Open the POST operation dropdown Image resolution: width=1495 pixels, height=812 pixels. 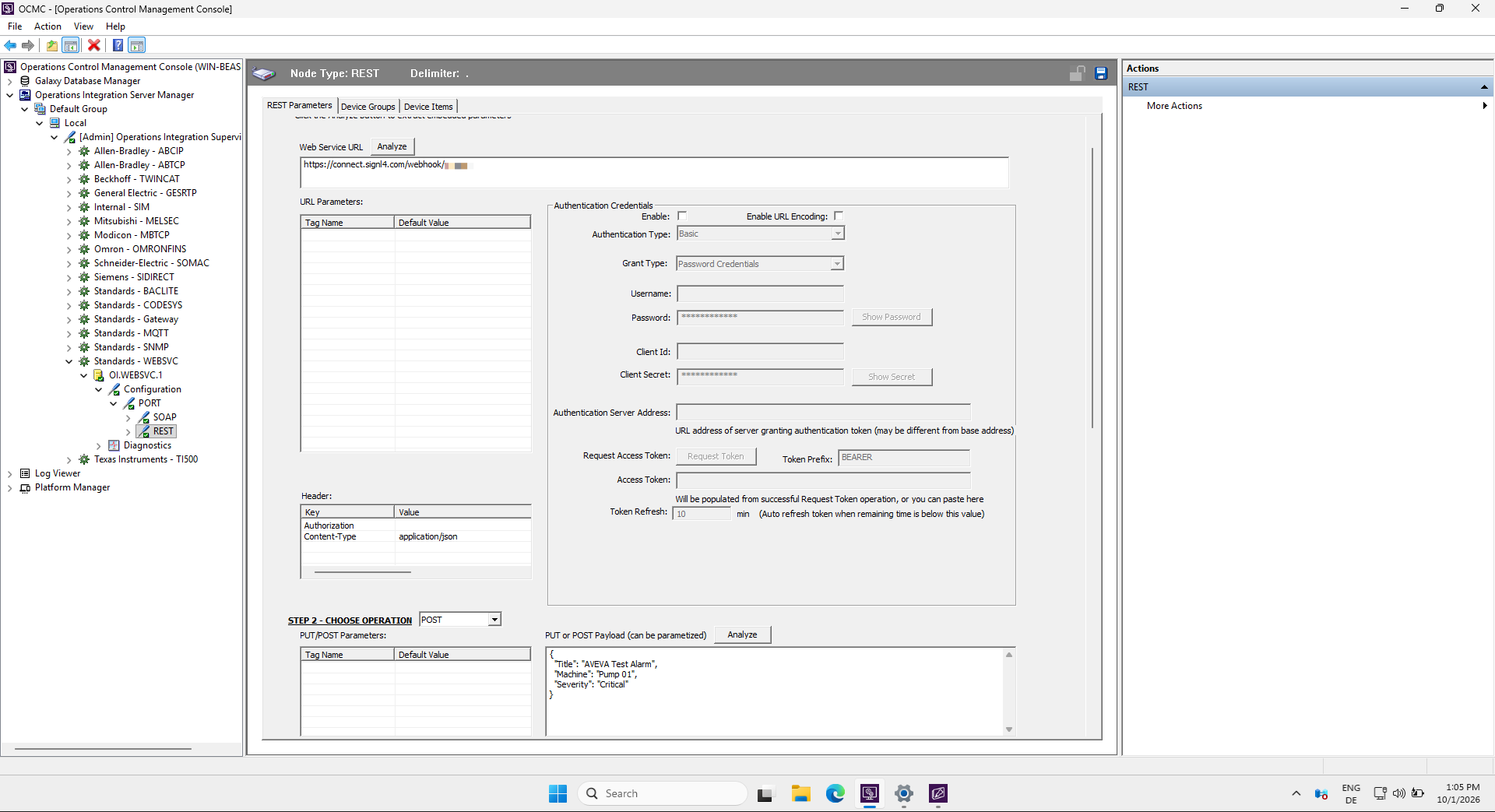pos(494,620)
